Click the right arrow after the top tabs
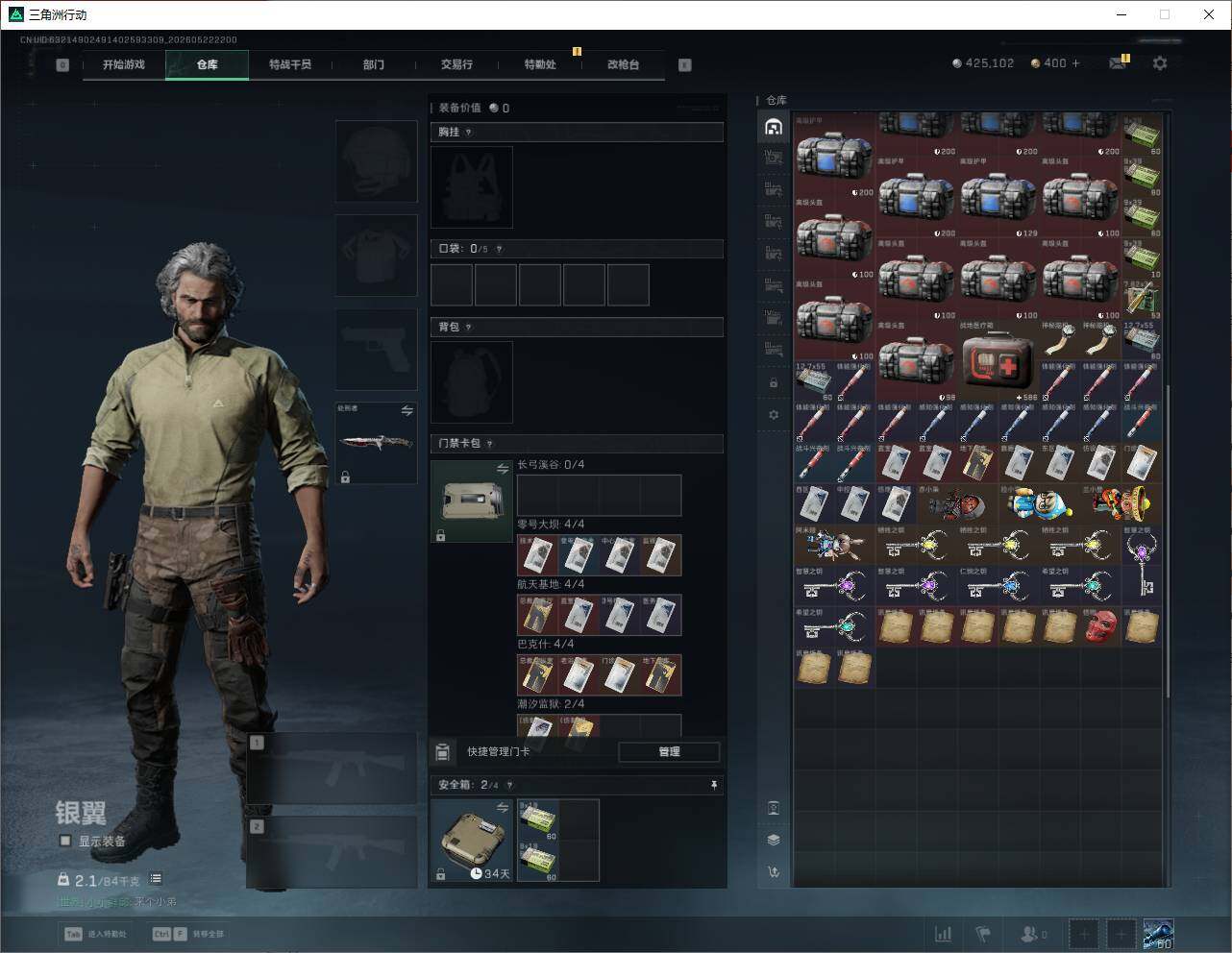Image resolution: width=1232 pixels, height=953 pixels. point(685,64)
